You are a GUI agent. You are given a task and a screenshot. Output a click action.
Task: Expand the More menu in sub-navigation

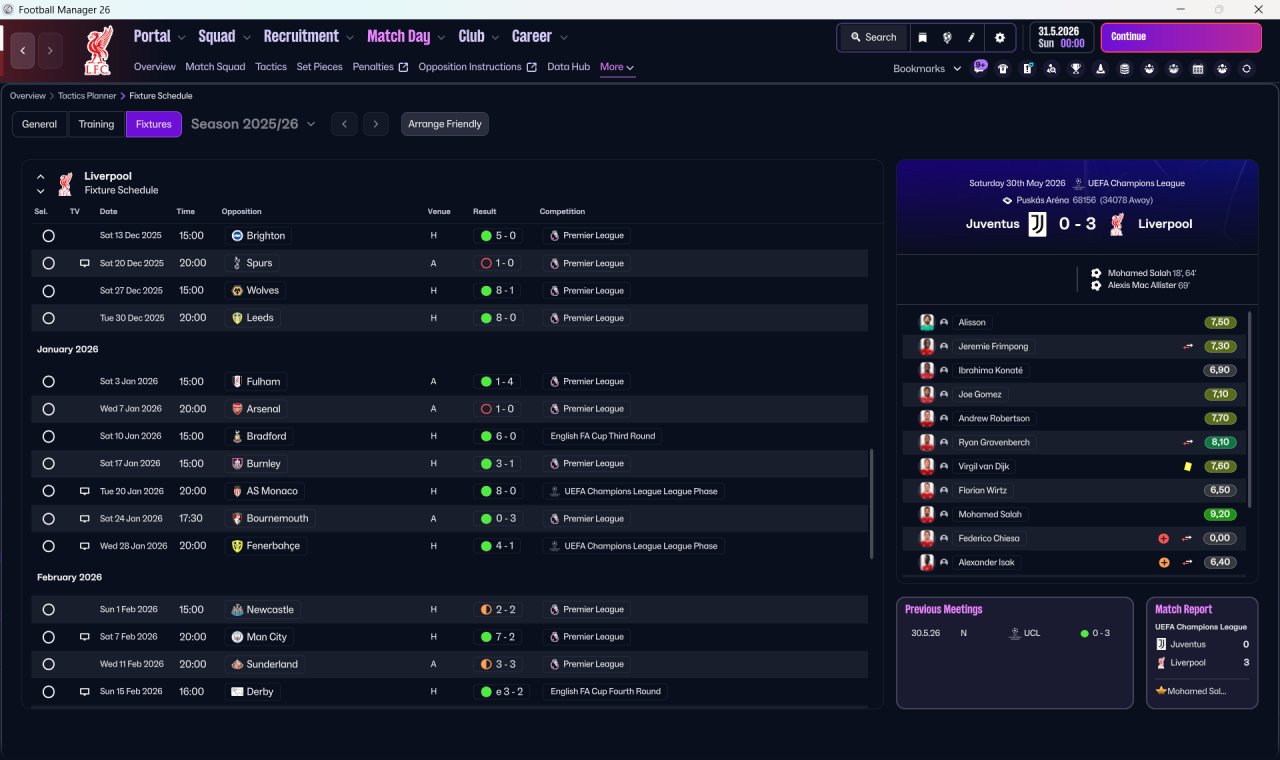coord(616,67)
